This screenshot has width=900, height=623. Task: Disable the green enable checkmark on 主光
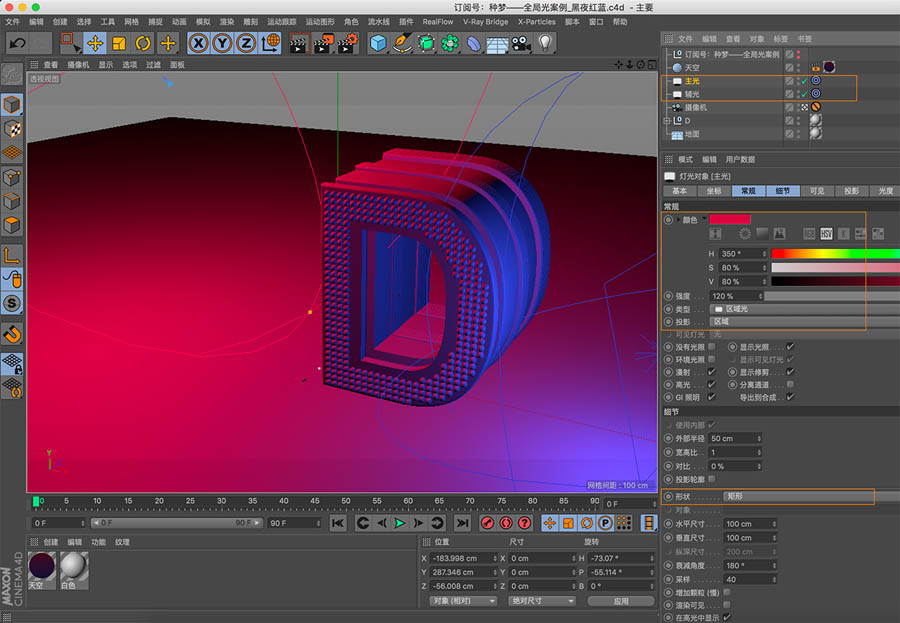click(804, 80)
